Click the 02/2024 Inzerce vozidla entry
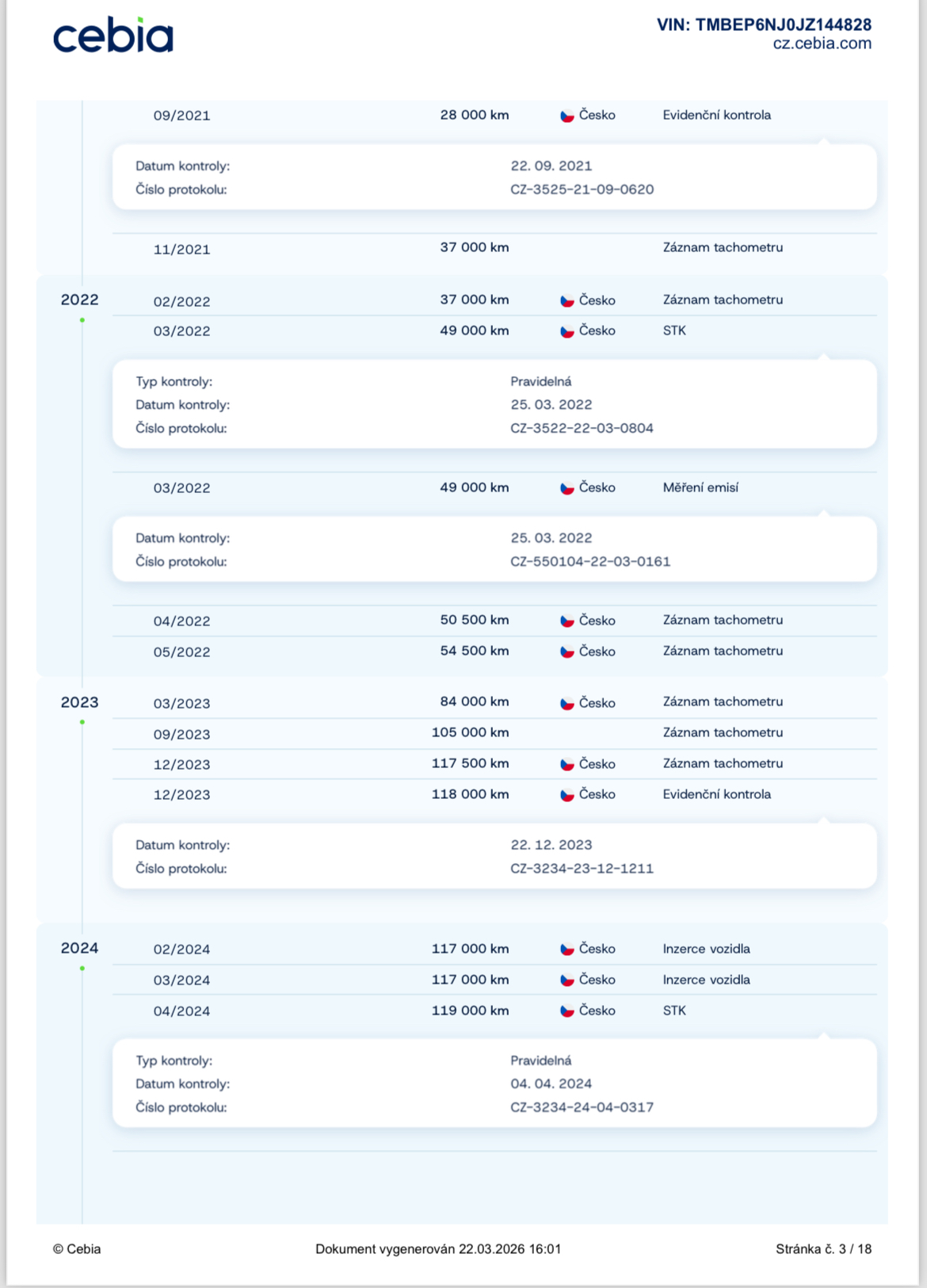Viewport: 927px width, 1288px height. click(706, 949)
